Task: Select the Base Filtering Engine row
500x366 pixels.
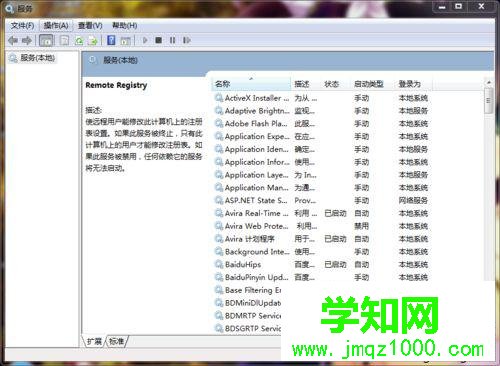Action: click(248, 290)
